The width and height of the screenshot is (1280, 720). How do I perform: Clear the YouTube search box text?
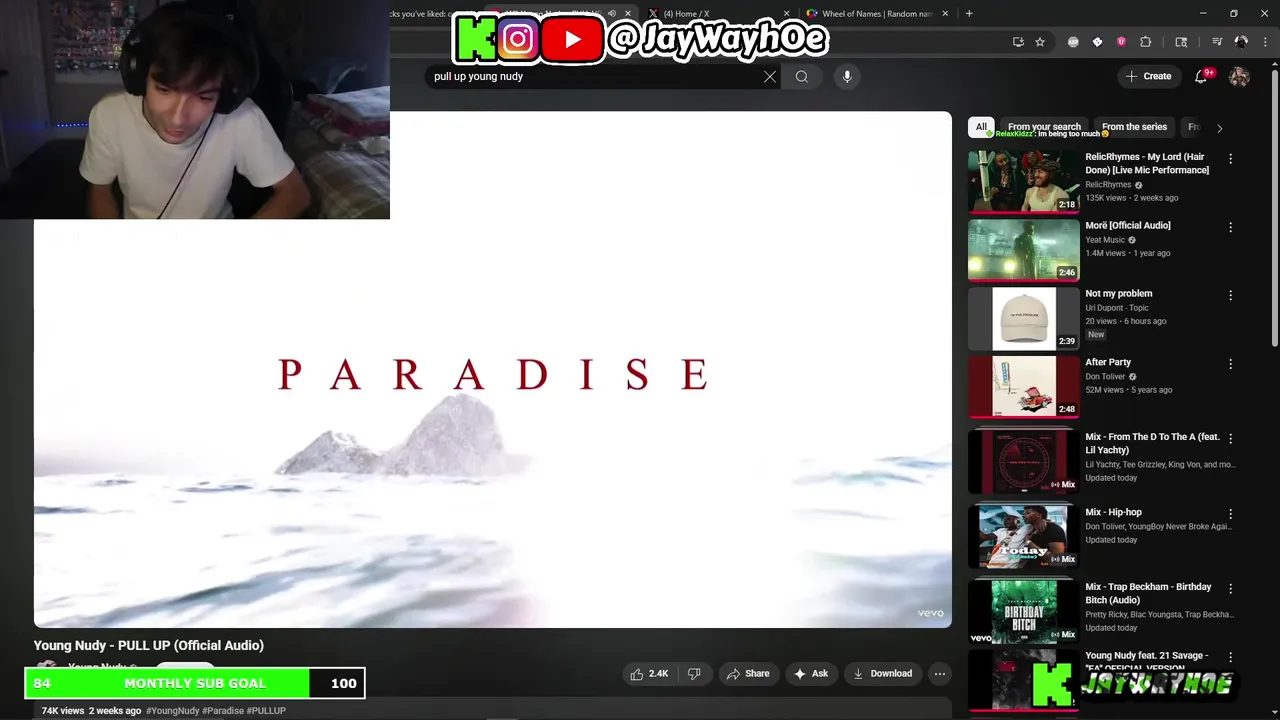tap(770, 76)
